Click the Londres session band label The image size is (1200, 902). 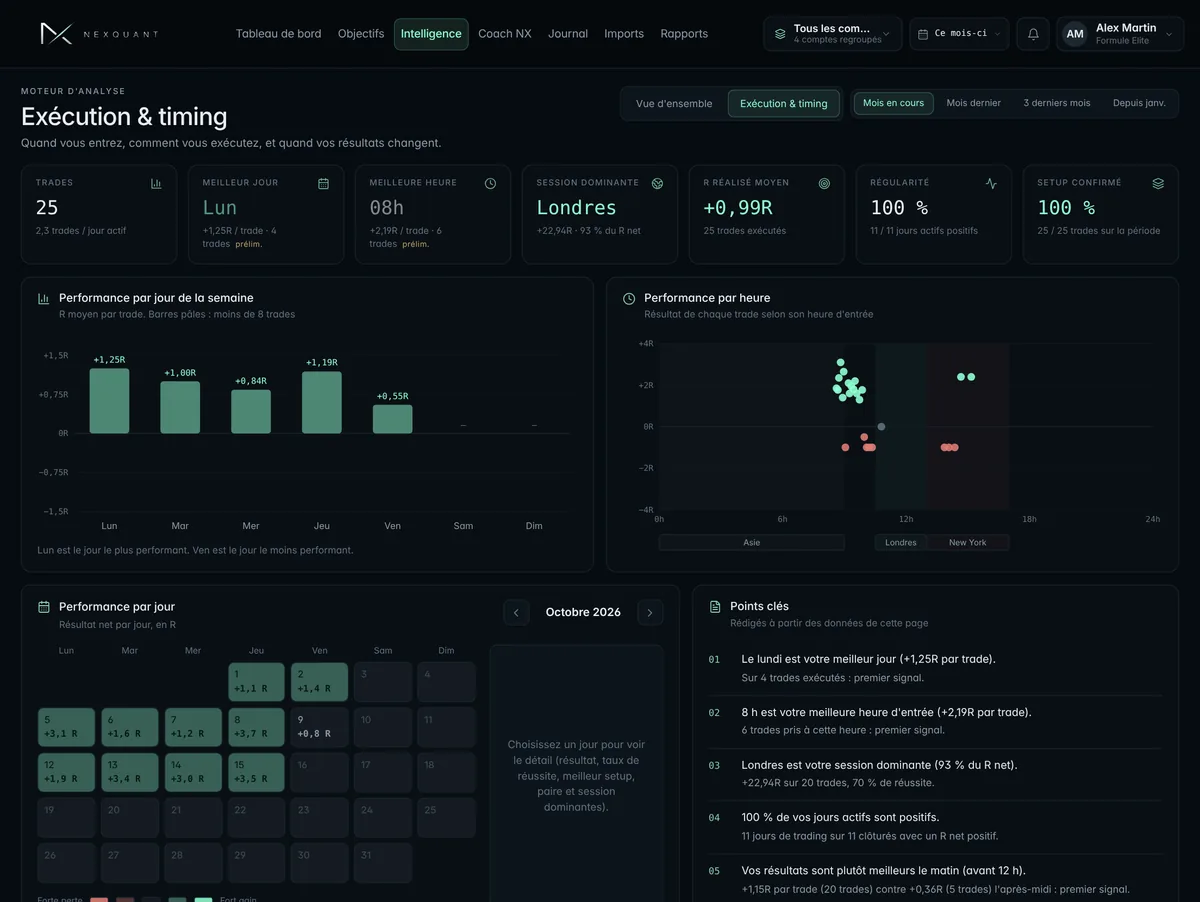point(901,543)
